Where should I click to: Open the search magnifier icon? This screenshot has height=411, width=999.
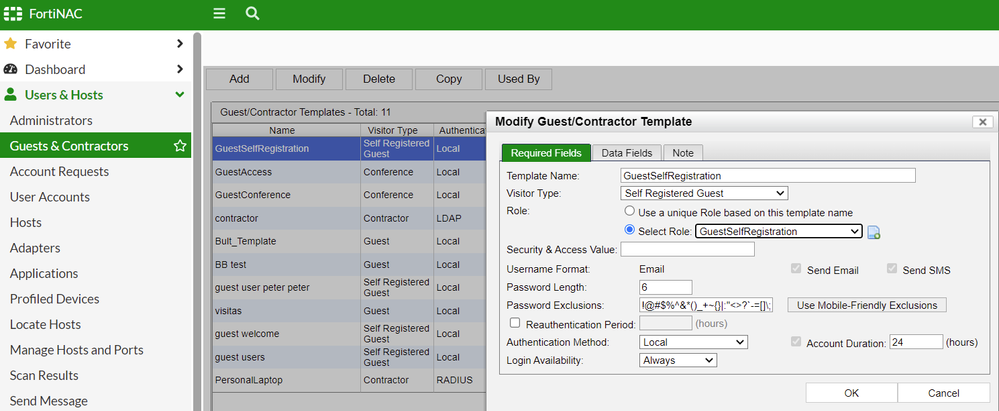tap(252, 14)
